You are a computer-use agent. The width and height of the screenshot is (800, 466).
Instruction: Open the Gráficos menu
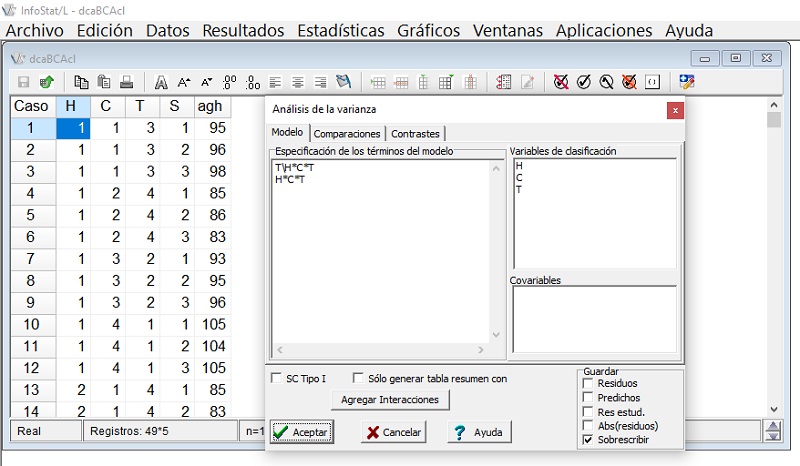coord(428,30)
